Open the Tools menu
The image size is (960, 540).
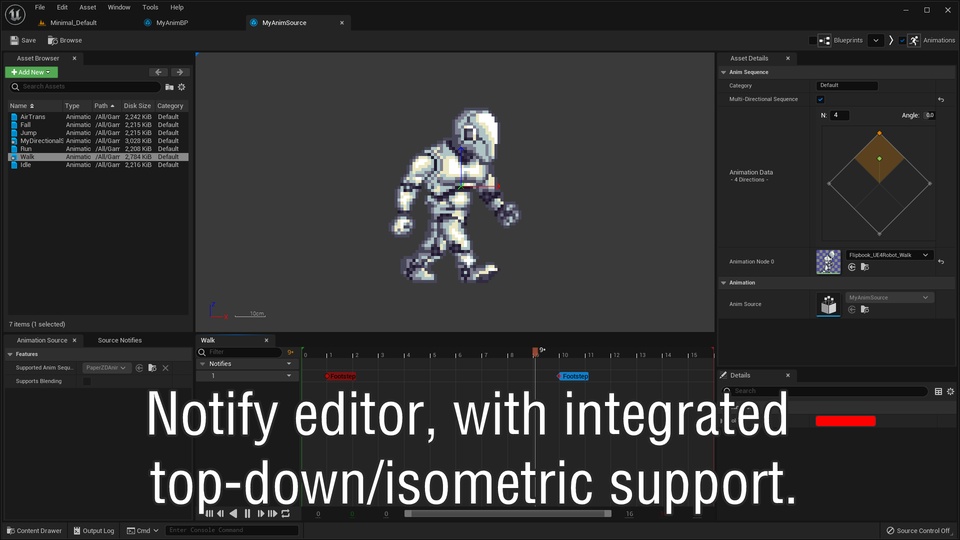tap(150, 7)
